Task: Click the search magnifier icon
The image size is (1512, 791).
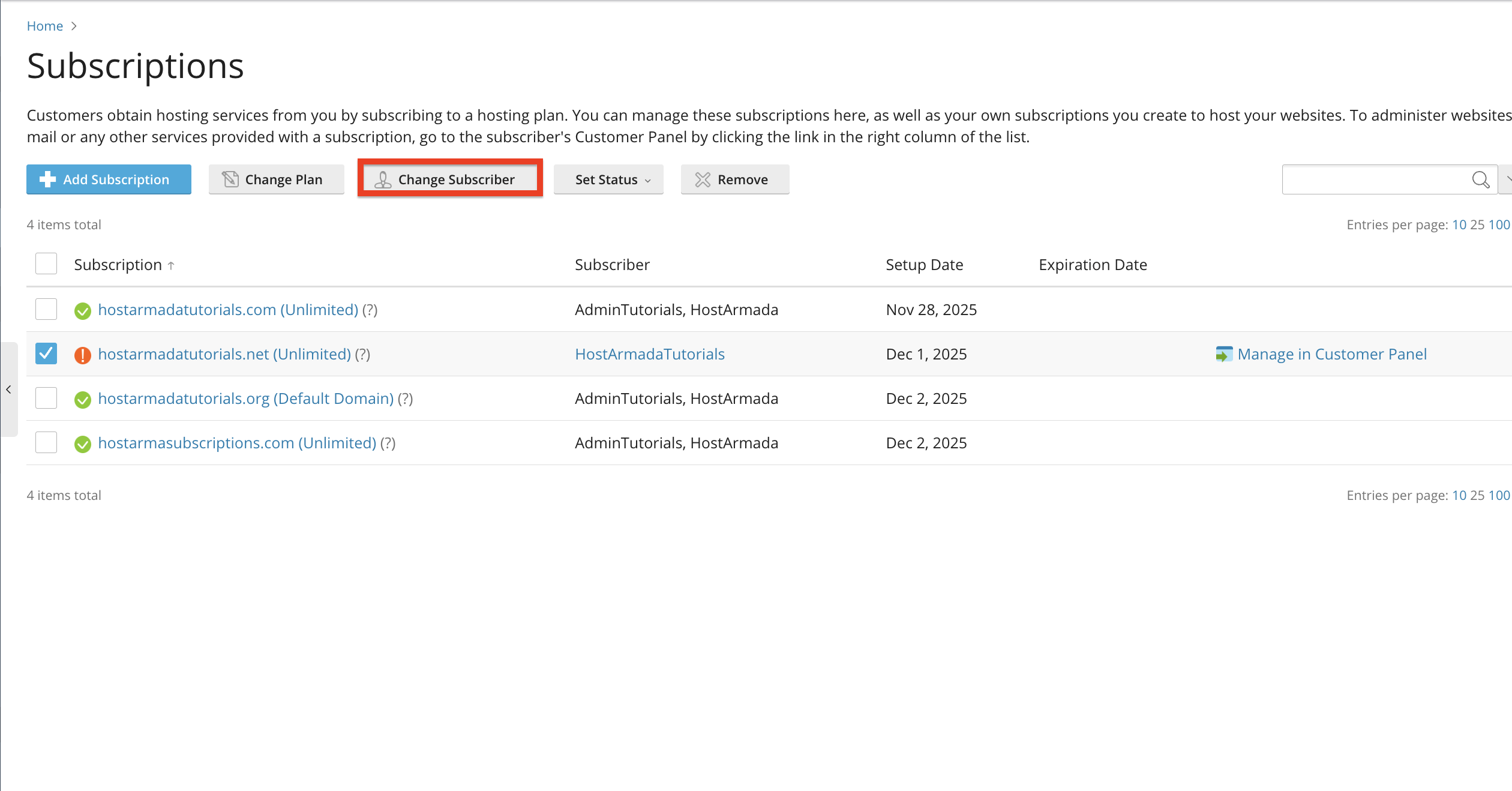Action: (1480, 179)
